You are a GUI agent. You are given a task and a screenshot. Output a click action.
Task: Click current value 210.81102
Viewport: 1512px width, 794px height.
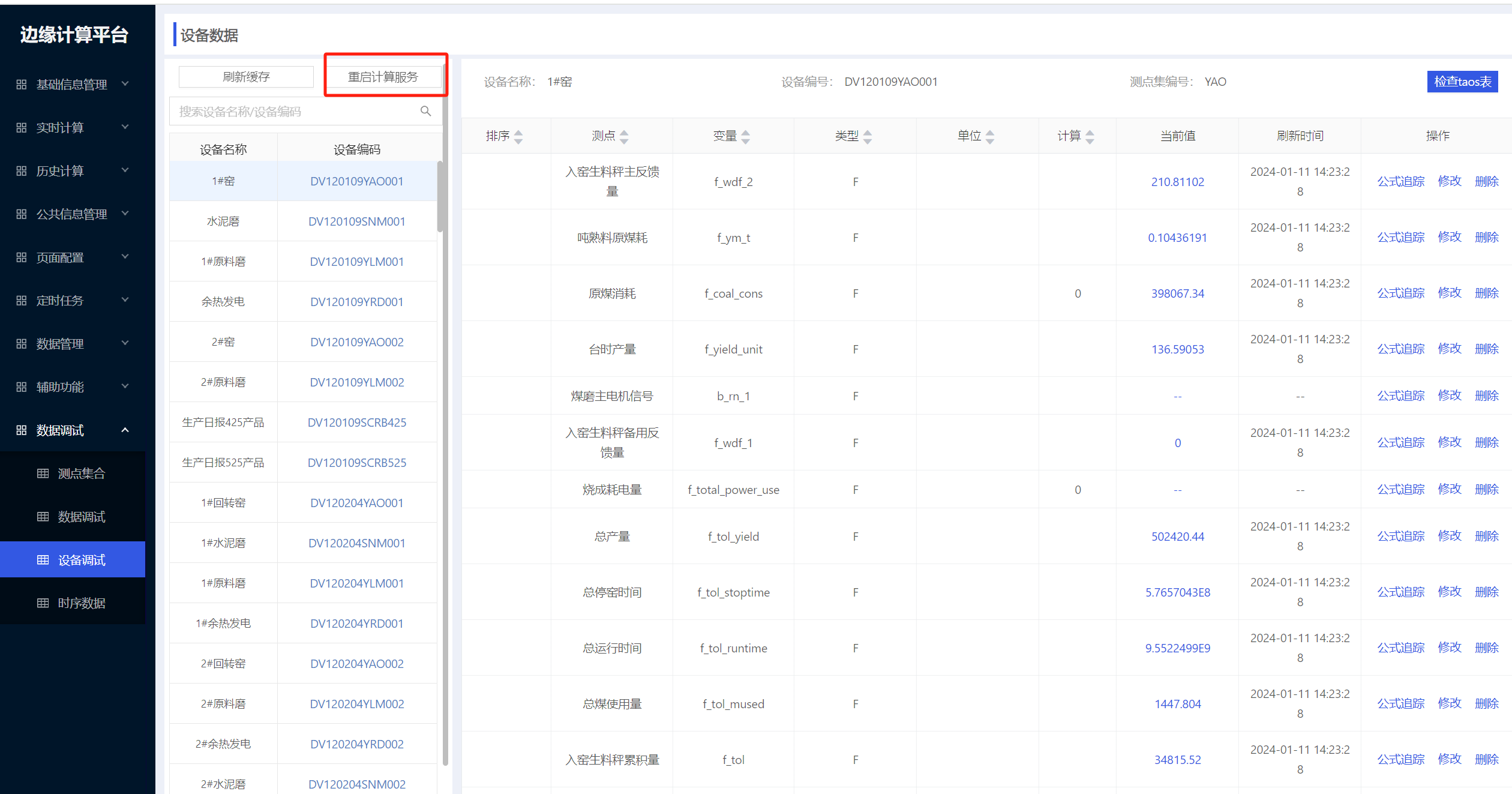1178,182
